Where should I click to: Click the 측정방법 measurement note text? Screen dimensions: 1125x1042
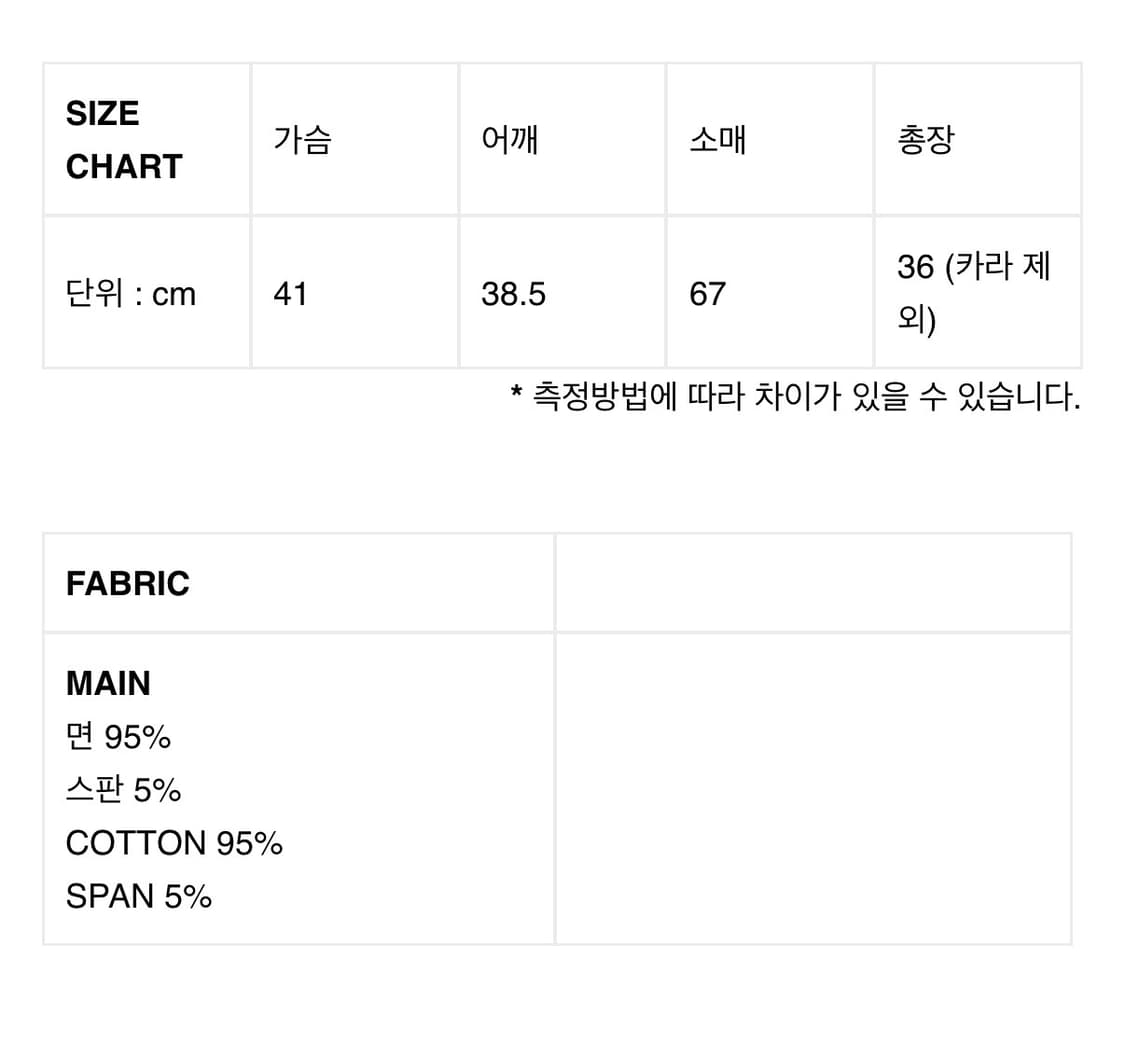[x=795, y=398]
